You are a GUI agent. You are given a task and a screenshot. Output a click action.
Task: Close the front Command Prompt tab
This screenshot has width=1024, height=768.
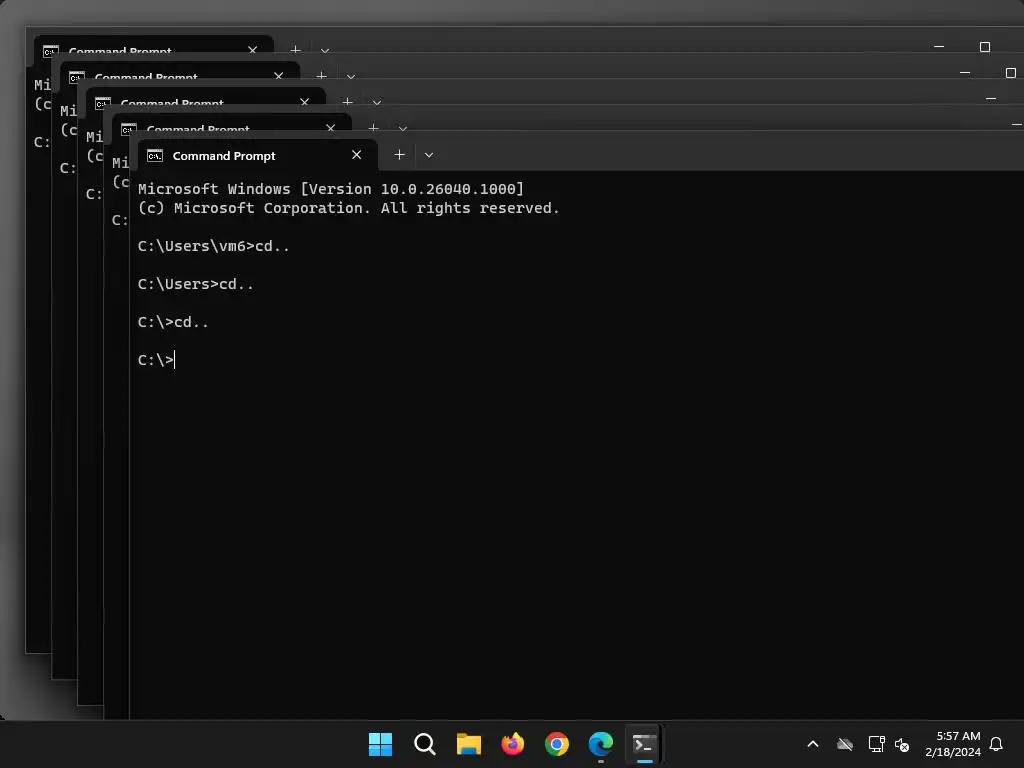pyautogui.click(x=357, y=155)
